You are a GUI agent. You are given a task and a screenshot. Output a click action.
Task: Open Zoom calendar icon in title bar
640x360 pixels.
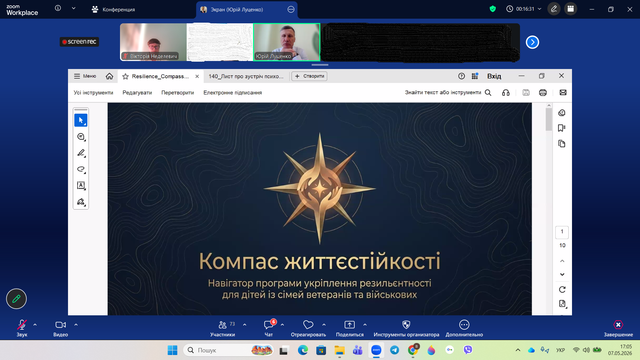571,9
